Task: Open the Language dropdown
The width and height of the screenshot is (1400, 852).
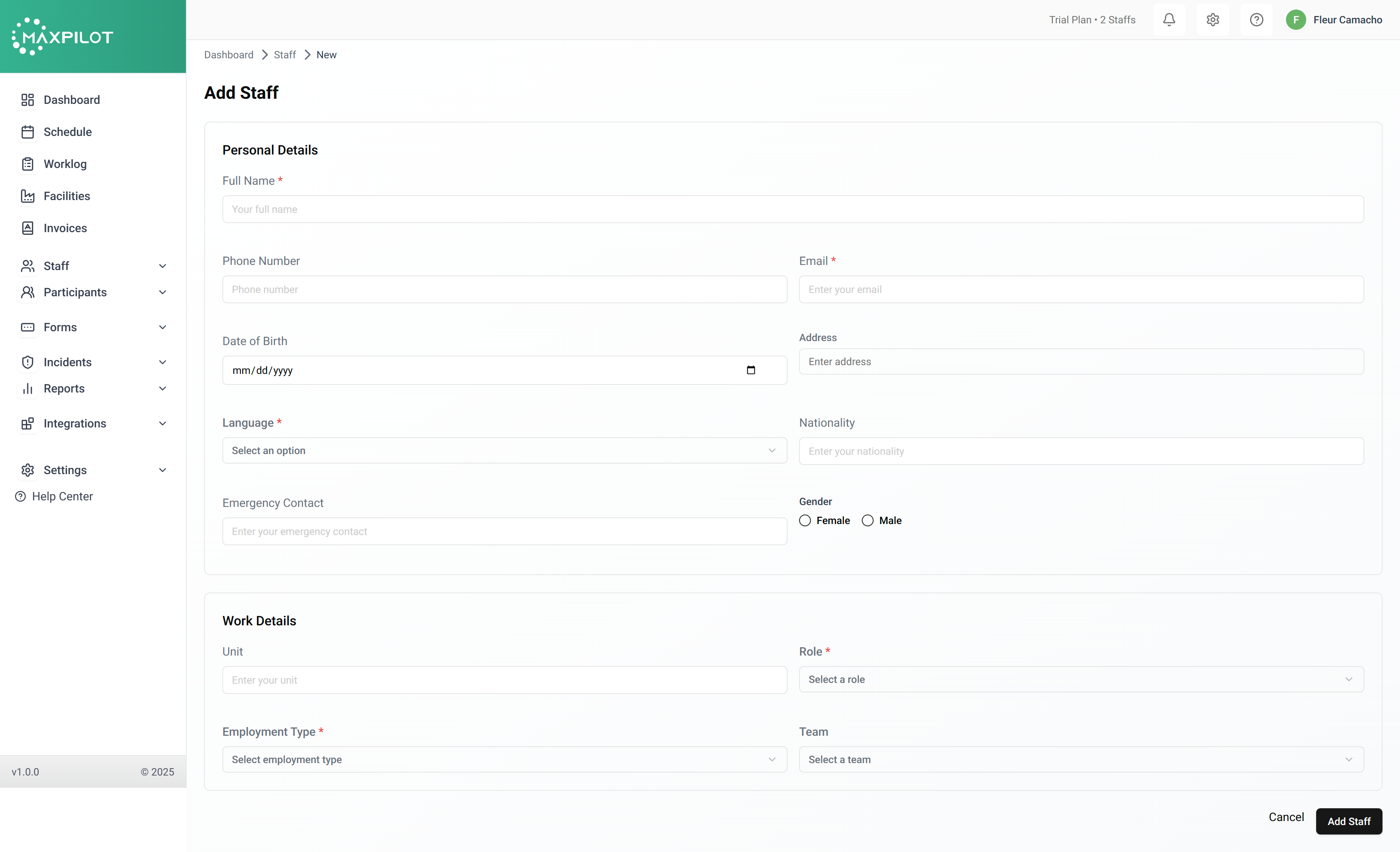Action: click(x=504, y=450)
